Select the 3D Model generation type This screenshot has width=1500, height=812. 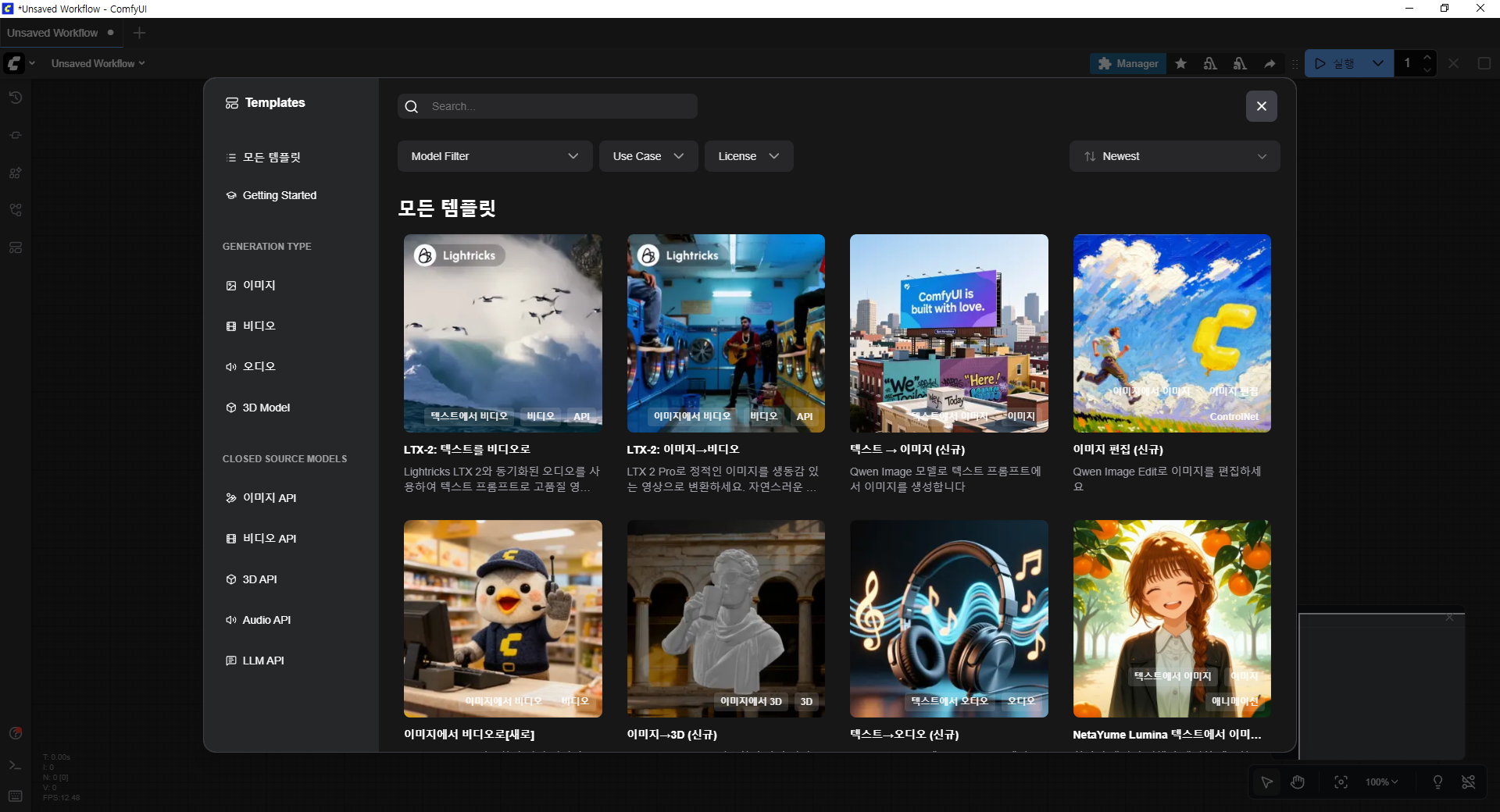click(266, 408)
